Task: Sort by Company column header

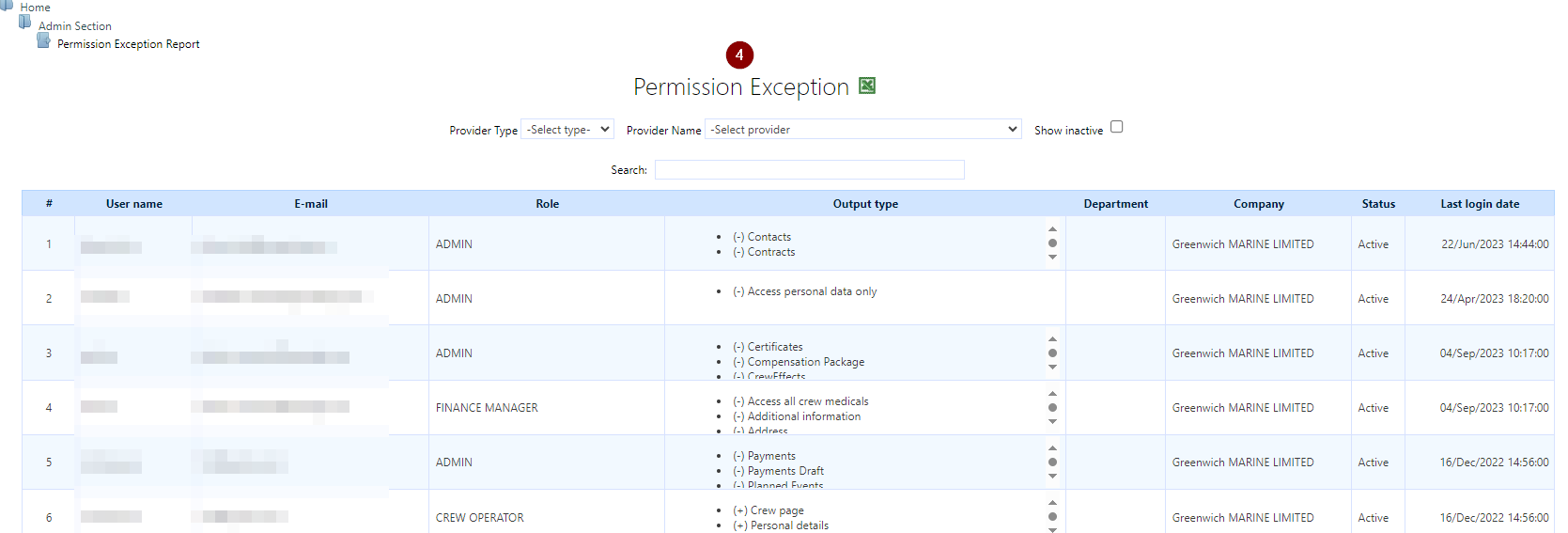Action: [1258, 204]
